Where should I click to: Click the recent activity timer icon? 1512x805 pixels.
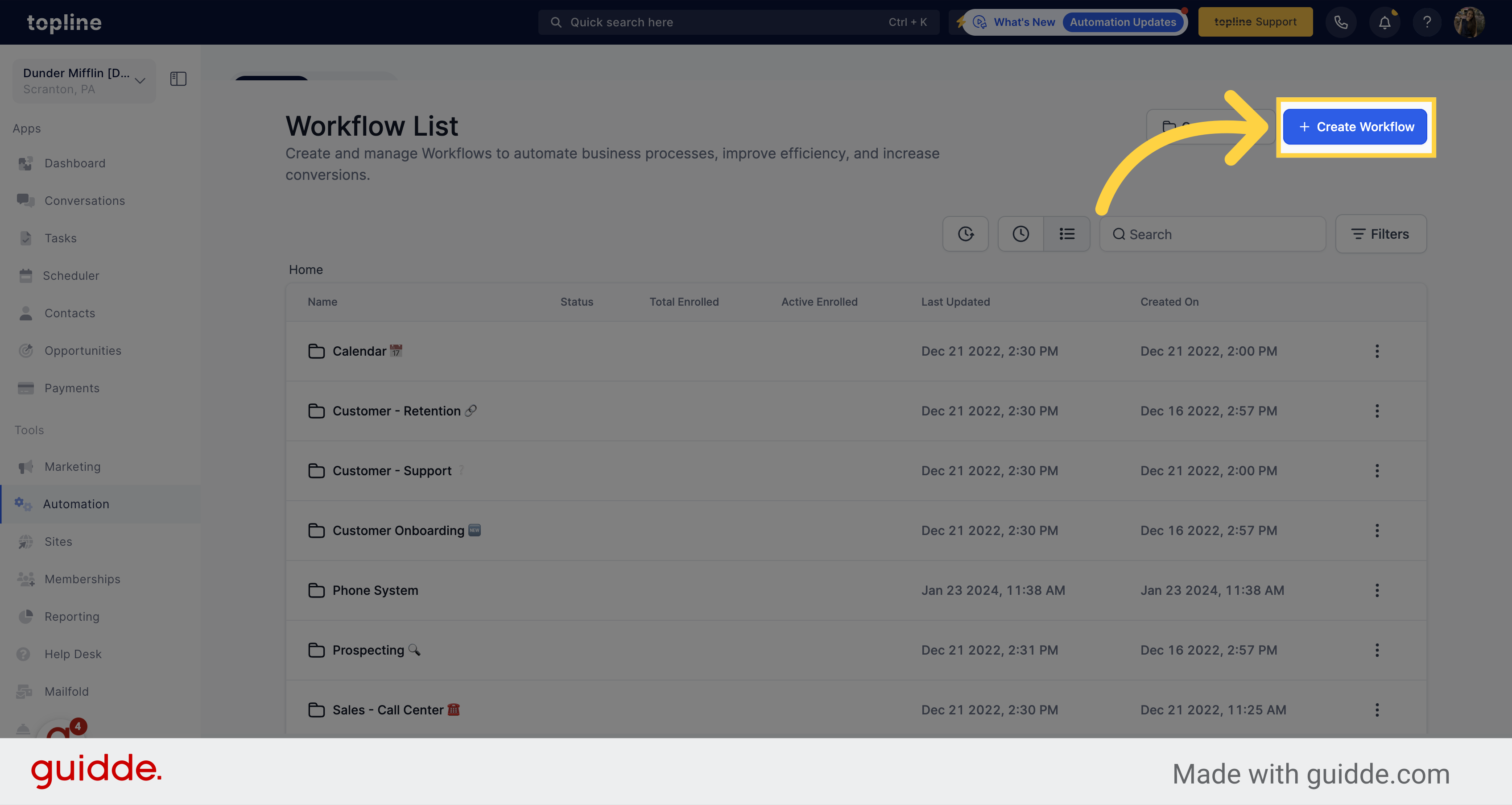tap(965, 233)
